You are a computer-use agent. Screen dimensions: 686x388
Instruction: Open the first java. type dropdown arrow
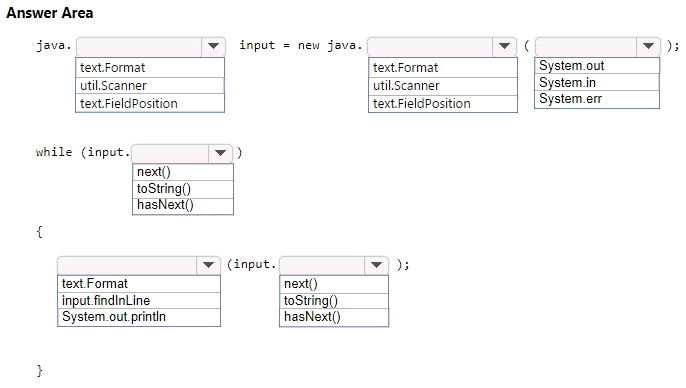click(x=213, y=46)
